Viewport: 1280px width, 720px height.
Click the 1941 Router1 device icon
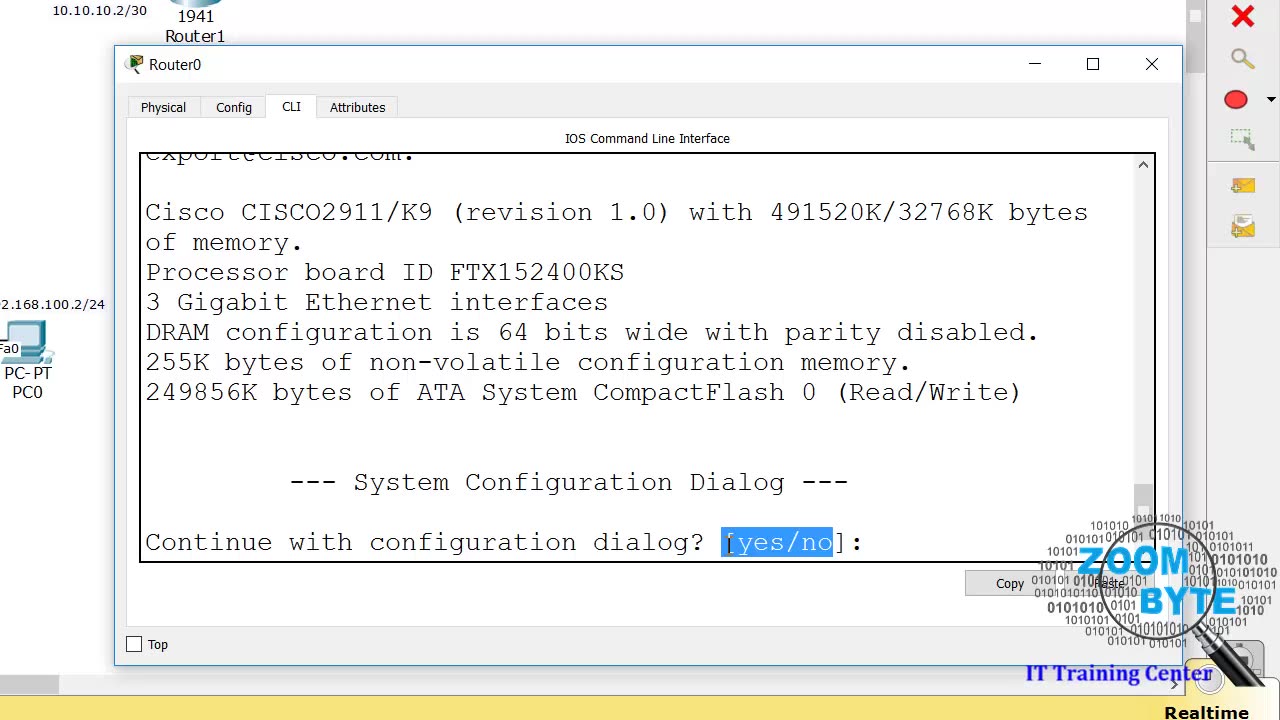click(x=196, y=4)
